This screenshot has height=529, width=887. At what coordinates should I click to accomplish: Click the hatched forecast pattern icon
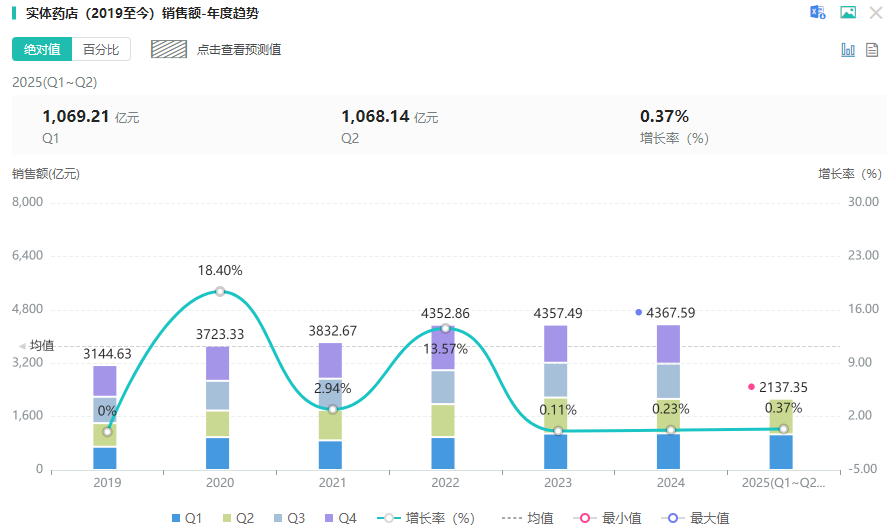tap(169, 49)
